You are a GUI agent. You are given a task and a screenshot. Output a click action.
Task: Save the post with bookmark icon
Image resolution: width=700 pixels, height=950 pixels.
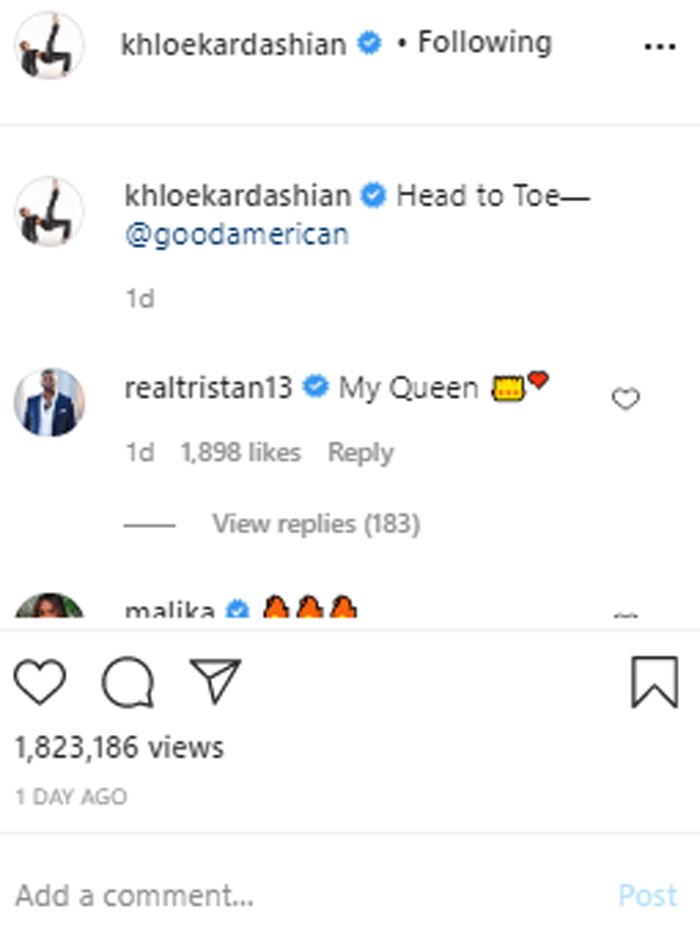pyautogui.click(x=655, y=683)
